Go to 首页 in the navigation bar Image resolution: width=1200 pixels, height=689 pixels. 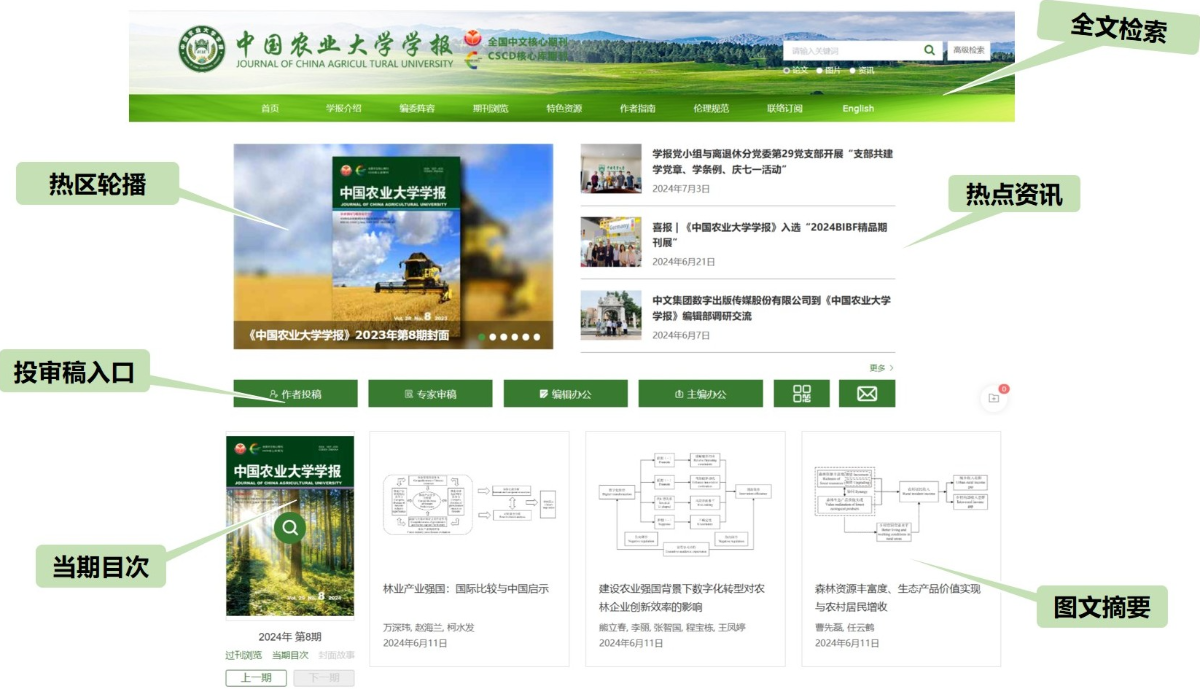click(x=270, y=108)
